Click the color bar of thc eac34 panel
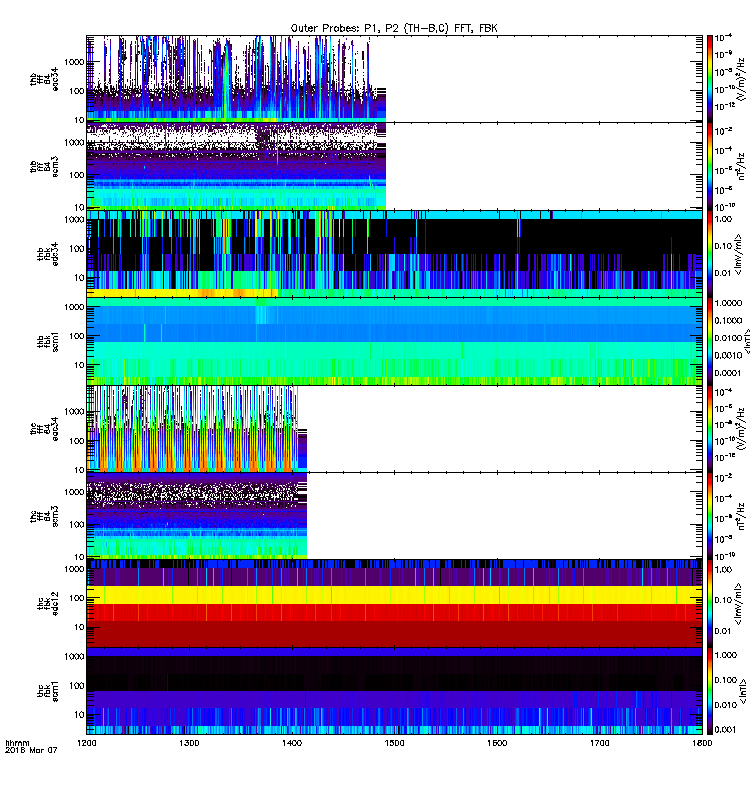750x800 pixels. (710, 429)
